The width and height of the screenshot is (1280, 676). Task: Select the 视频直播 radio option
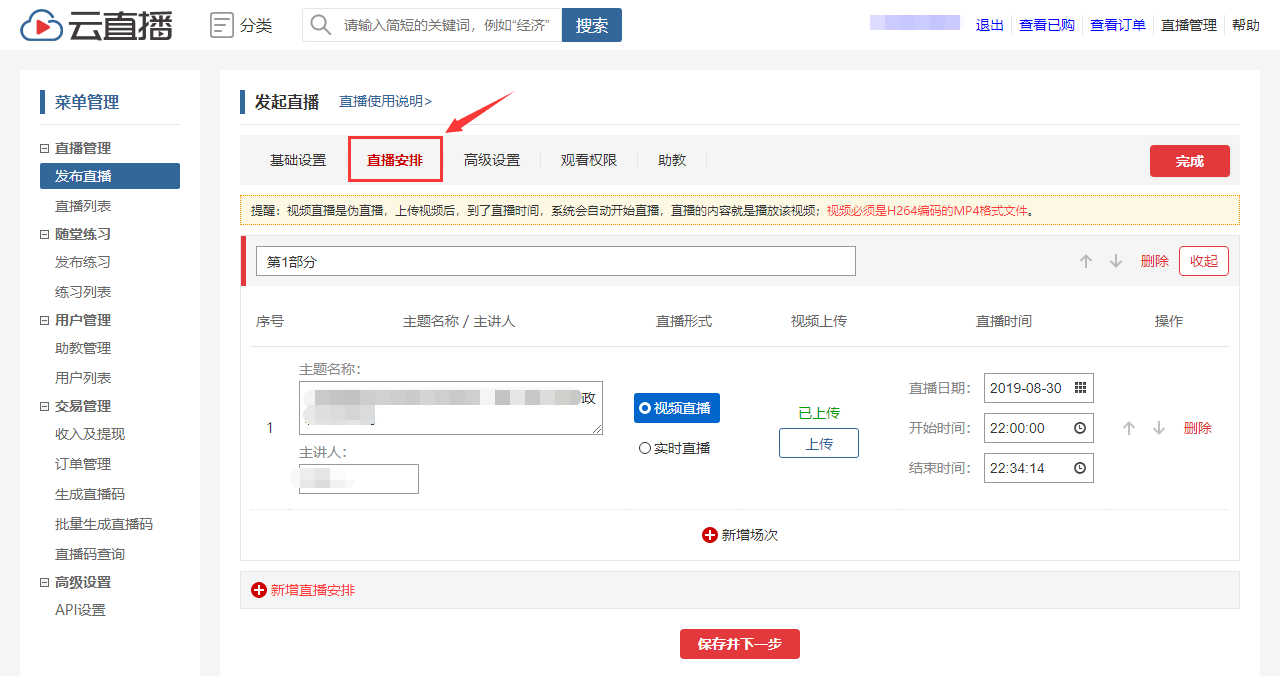645,408
